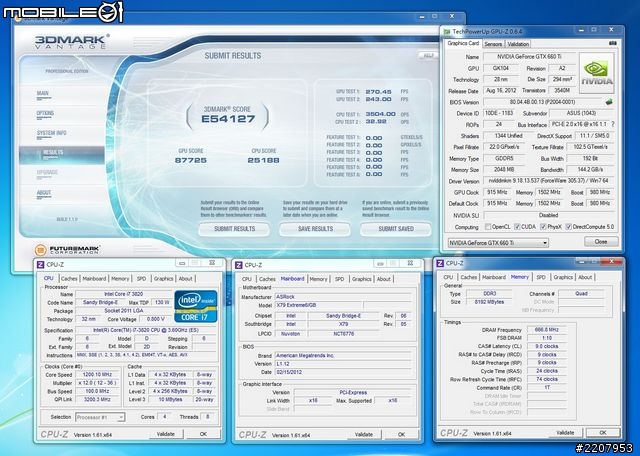Click the GPU Test 1 value 270.45
Screen dimensions: 640x456
tap(378, 92)
